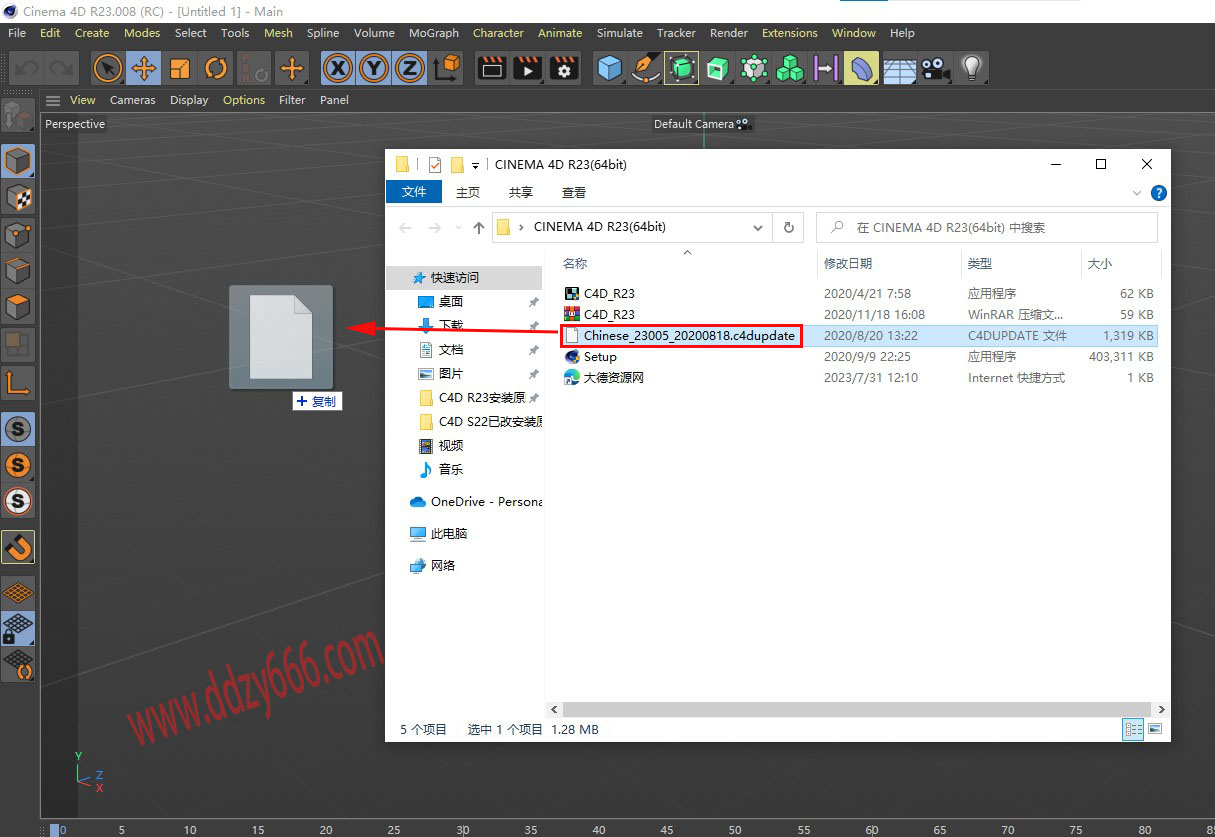Click the green Extrude generator icon

coord(717,68)
